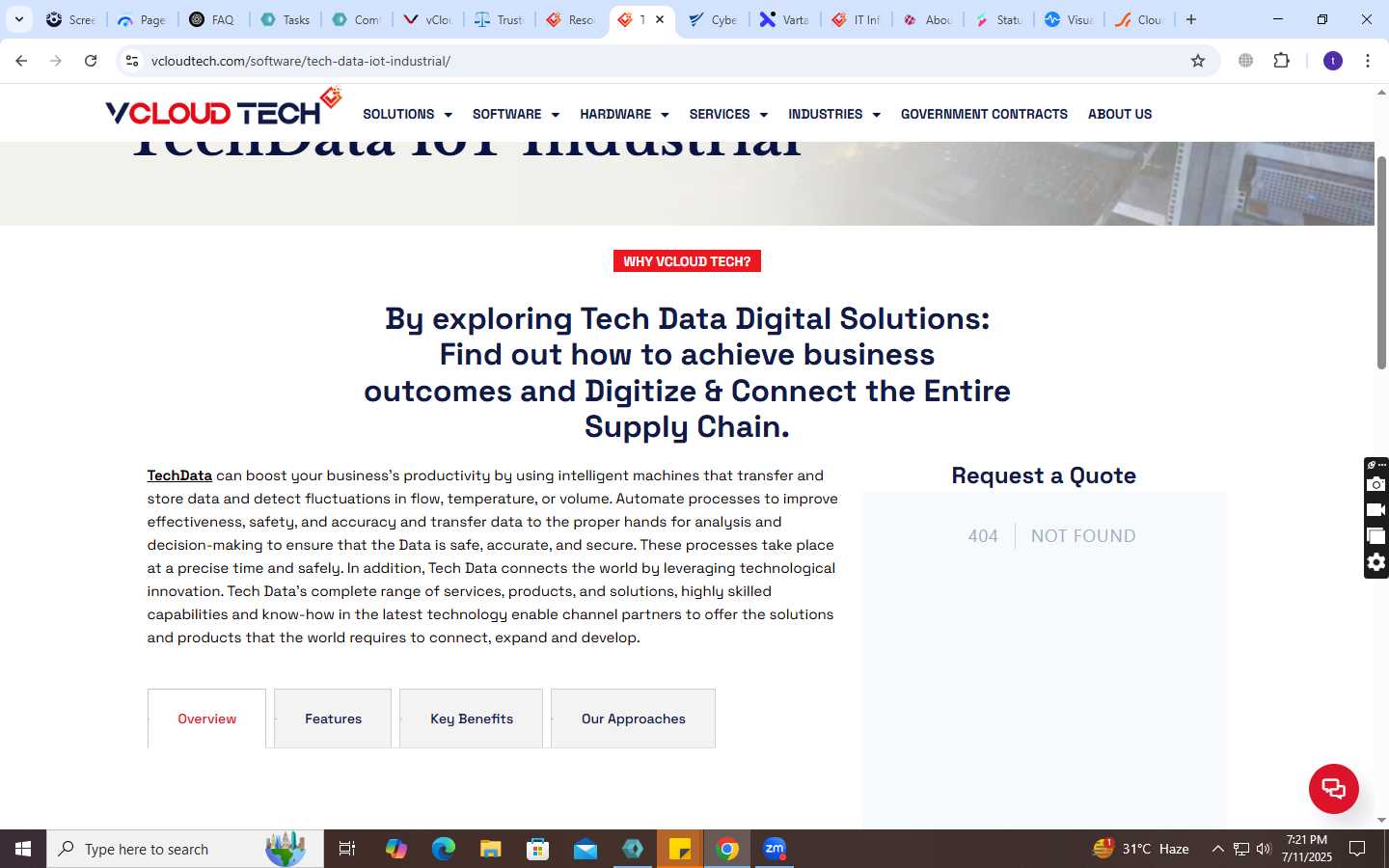Click the page vertical scrollbar thumb

(1381, 262)
